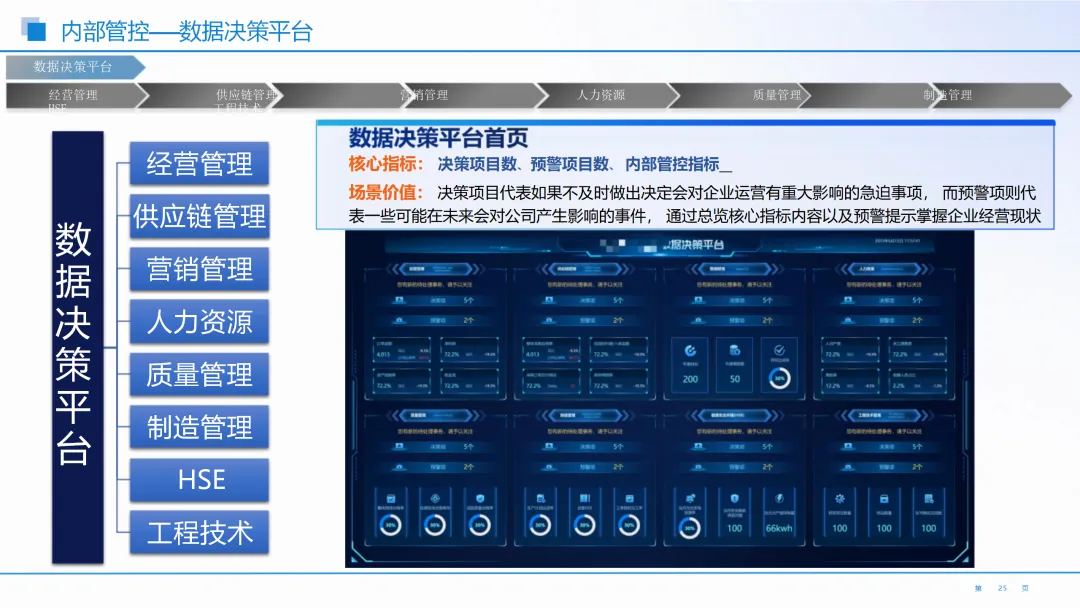Click the dashboard screenshot title banner
Screen dimensions: 1080x608
click(x=660, y=244)
